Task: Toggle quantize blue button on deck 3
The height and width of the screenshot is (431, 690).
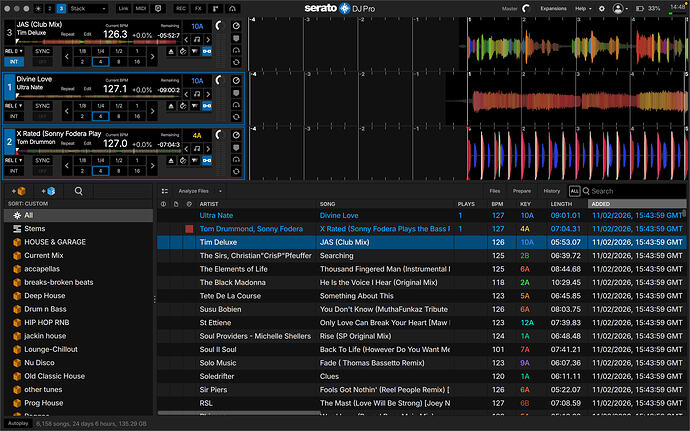Action: tap(207, 52)
